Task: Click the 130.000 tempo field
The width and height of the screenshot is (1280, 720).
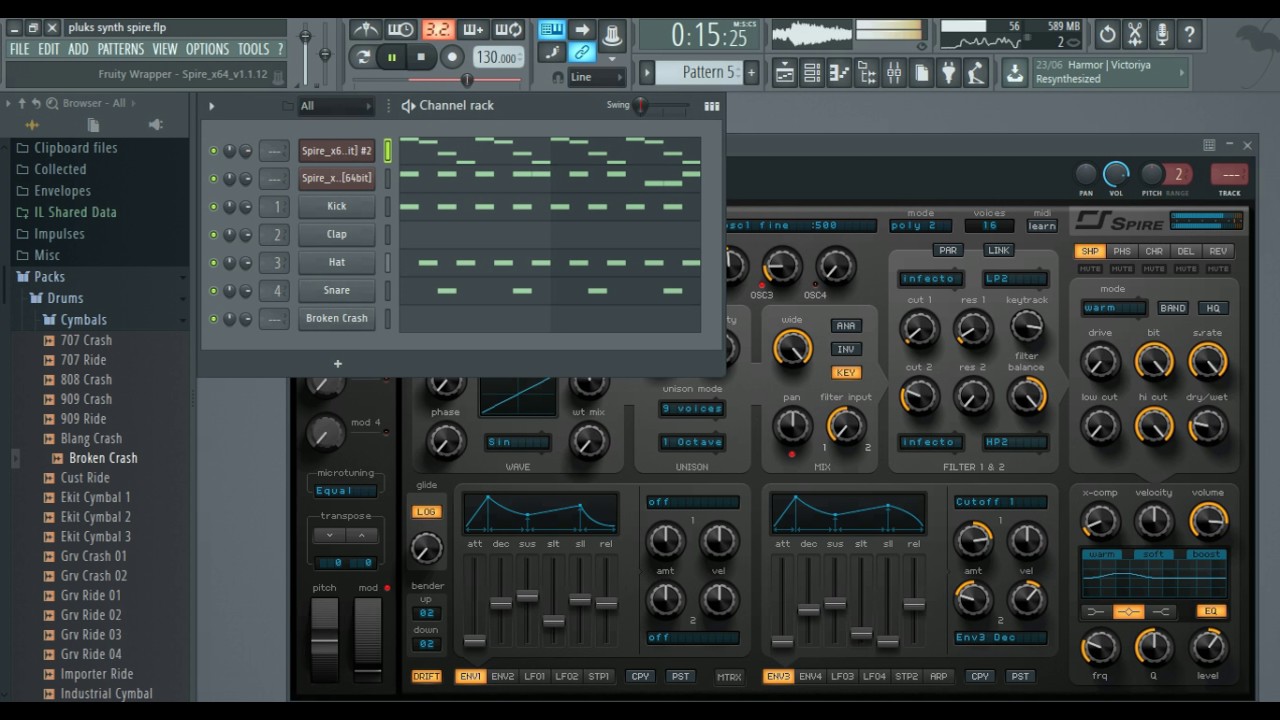Action: 497,57
